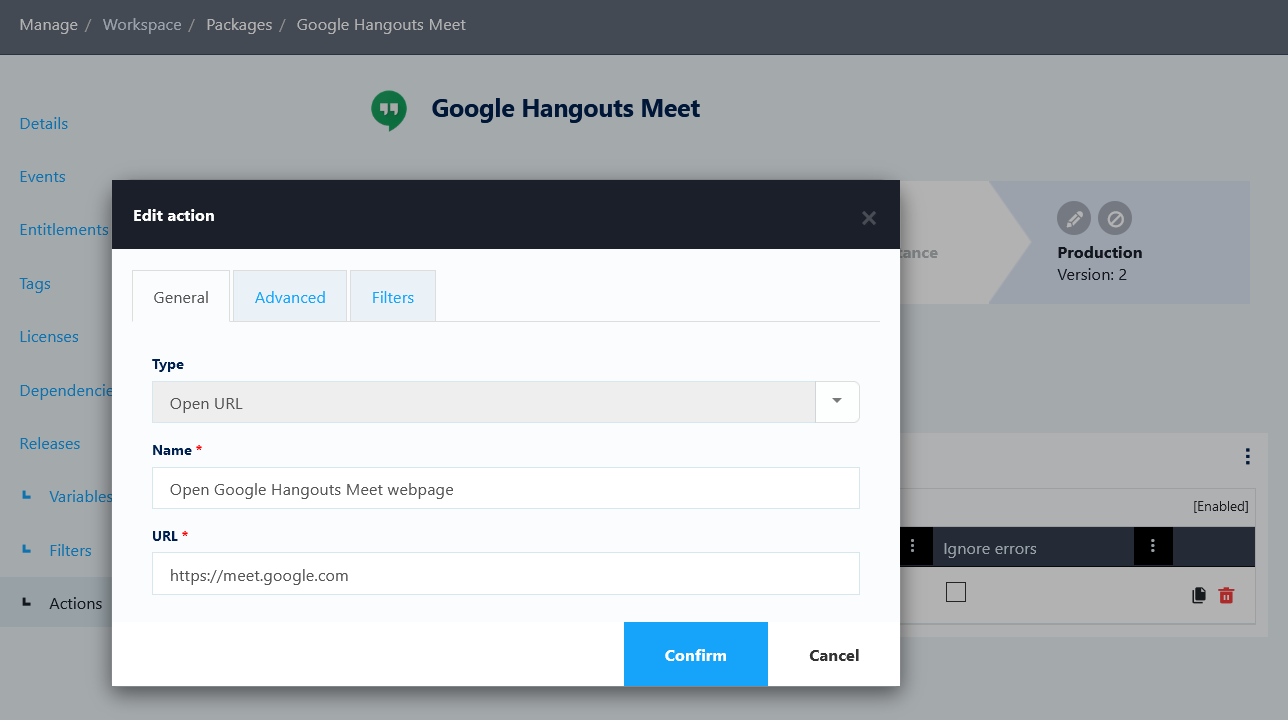1288x720 pixels.
Task: Click the Version: 2 text
Action: 1092,274
